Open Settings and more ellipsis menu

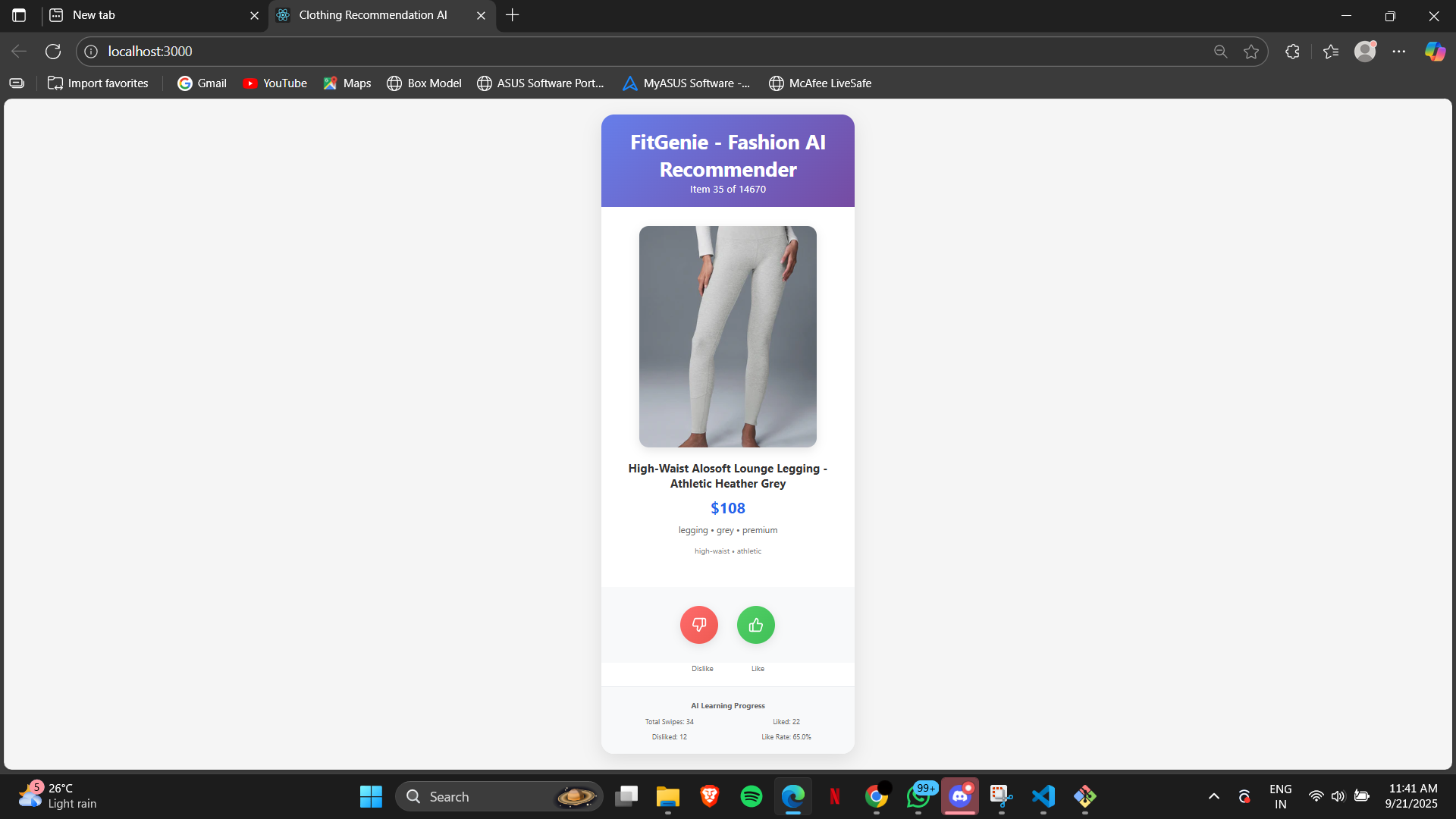pos(1399,52)
